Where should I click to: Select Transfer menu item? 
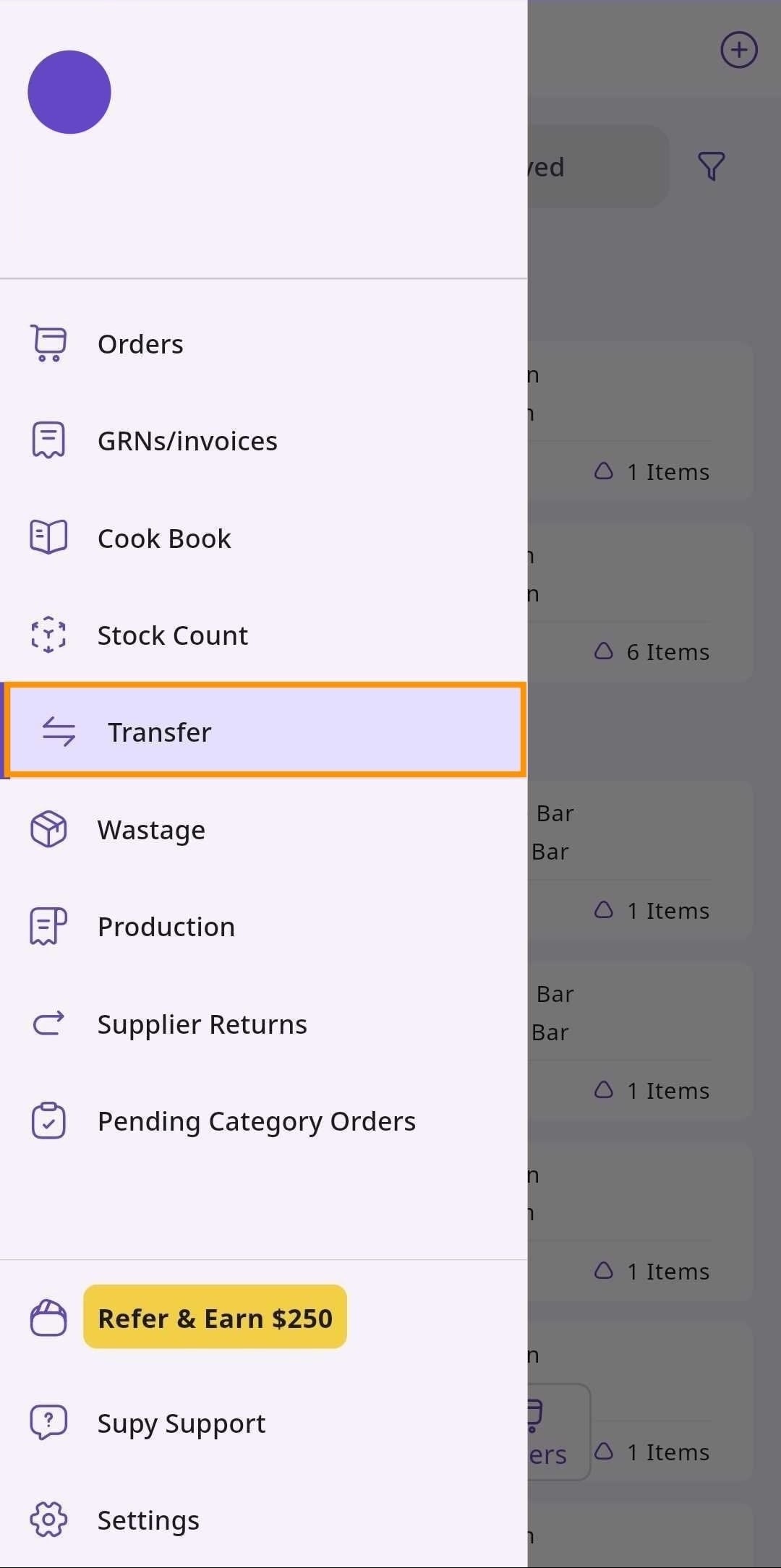(x=265, y=732)
